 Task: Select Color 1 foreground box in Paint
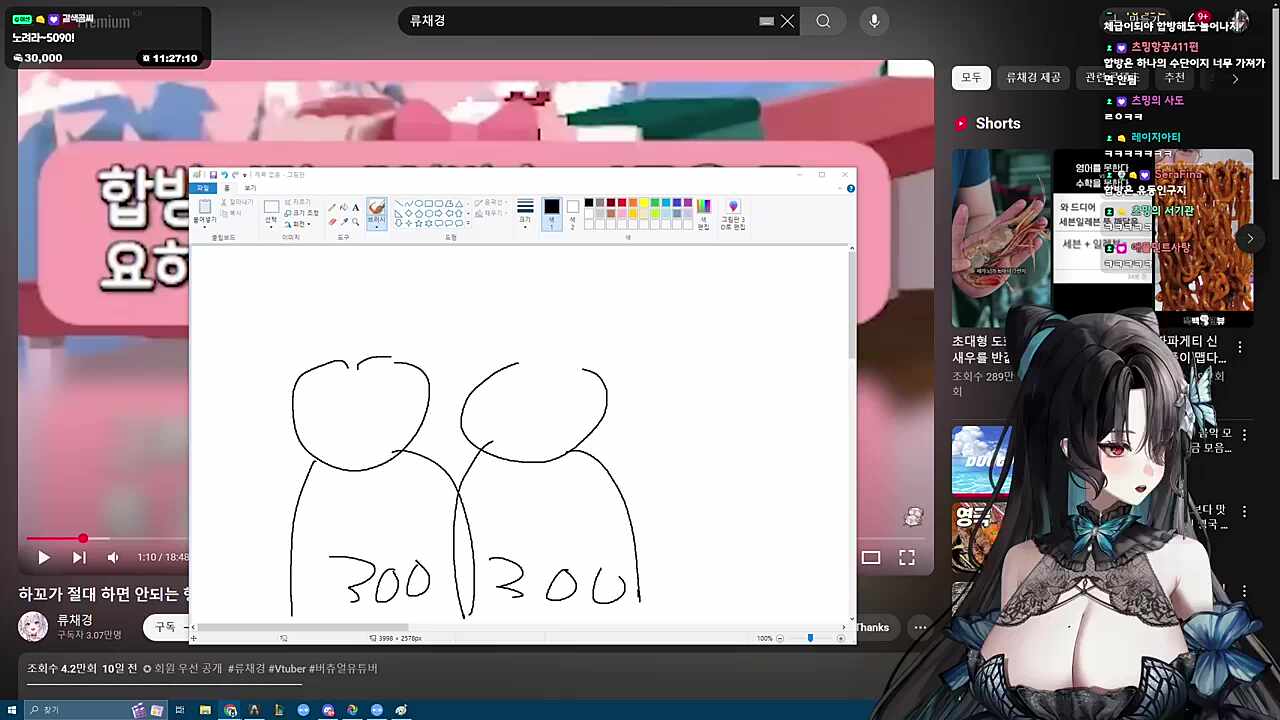551,214
